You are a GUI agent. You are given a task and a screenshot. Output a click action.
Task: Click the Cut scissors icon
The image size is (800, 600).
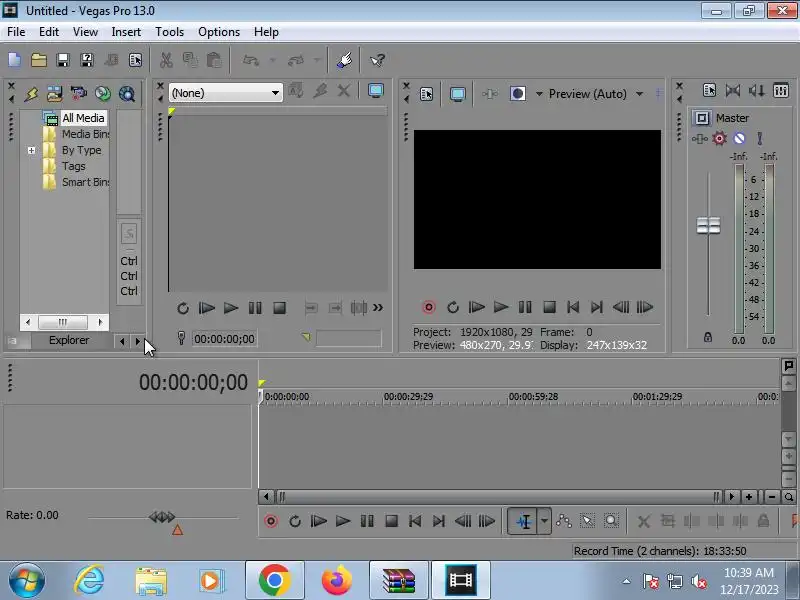click(x=166, y=60)
